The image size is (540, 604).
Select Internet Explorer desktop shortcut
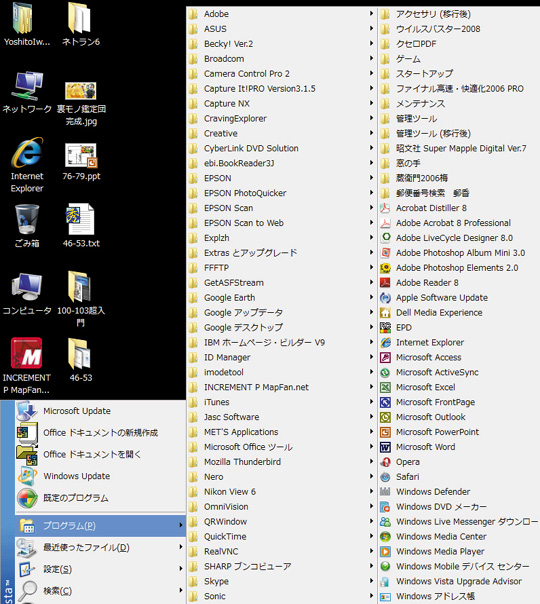click(x=27, y=166)
